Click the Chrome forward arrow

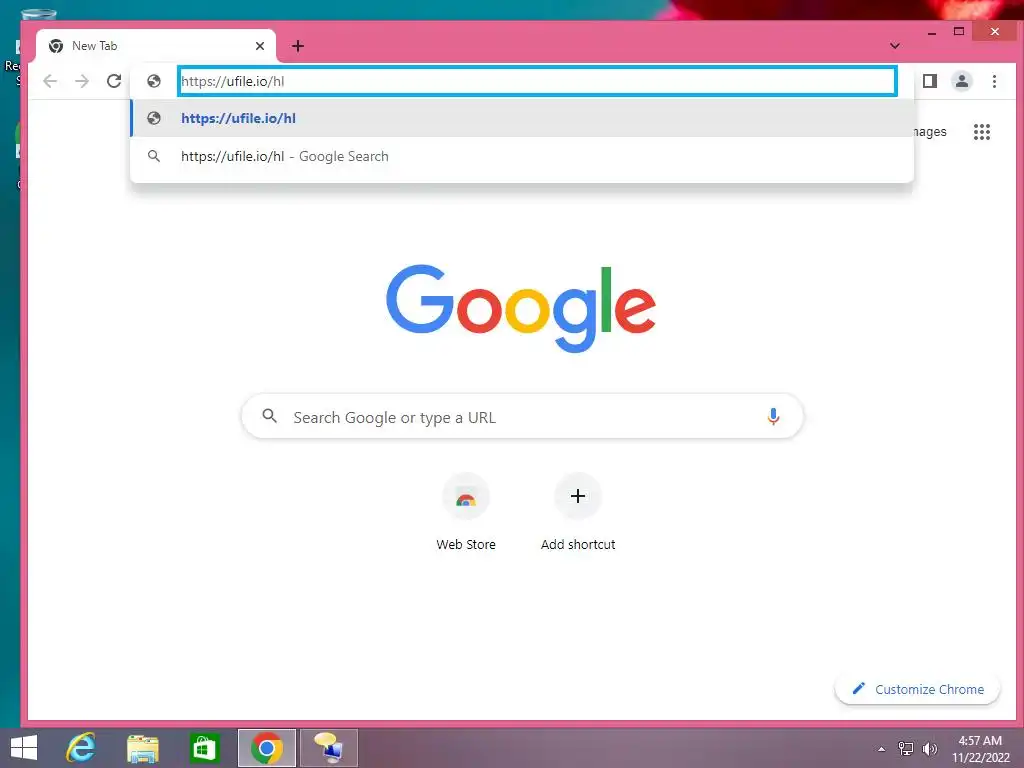(x=82, y=81)
